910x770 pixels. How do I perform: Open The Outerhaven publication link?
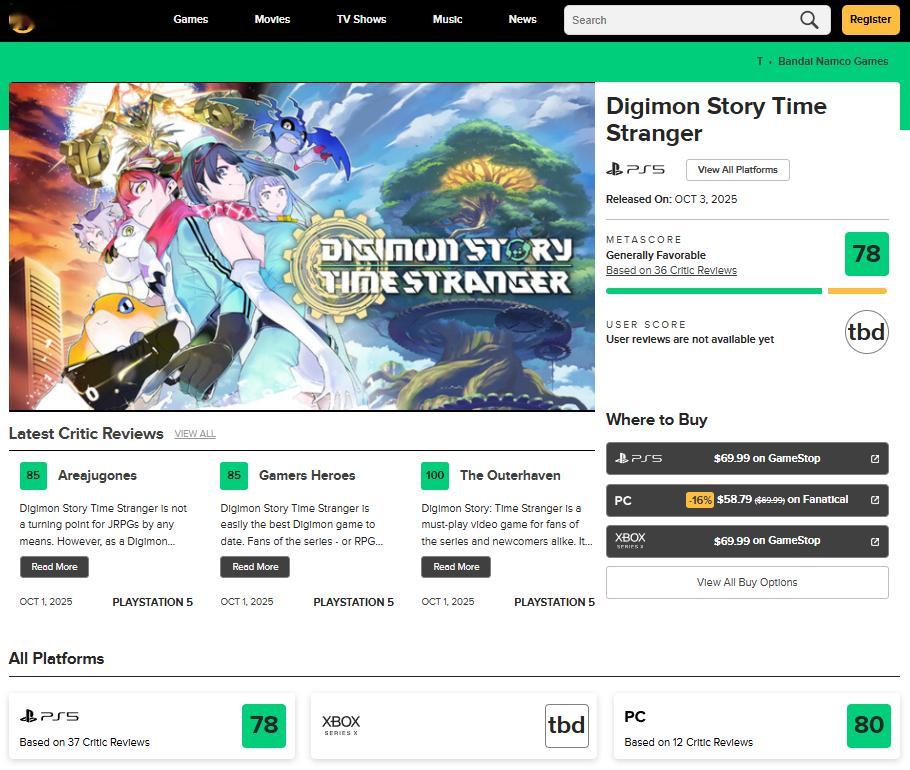click(x=510, y=476)
